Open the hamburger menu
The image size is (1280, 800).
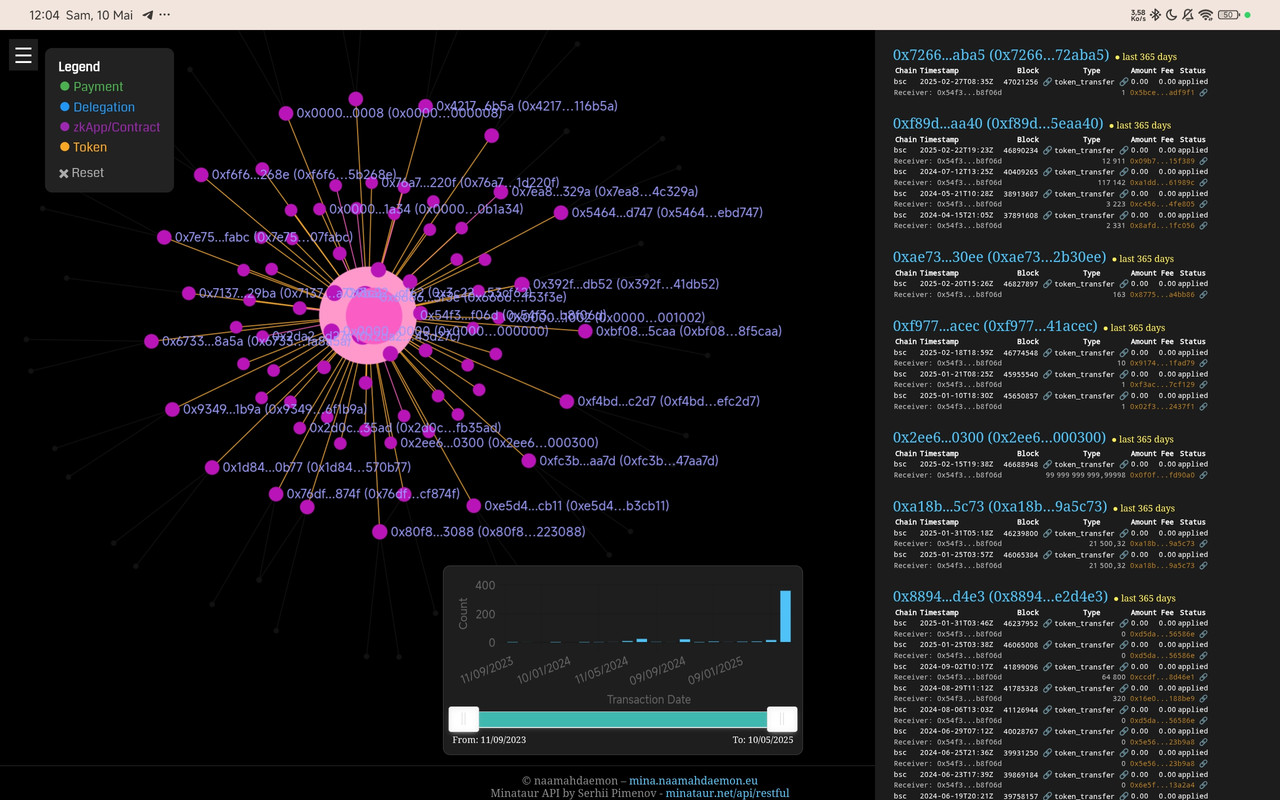coord(23,54)
